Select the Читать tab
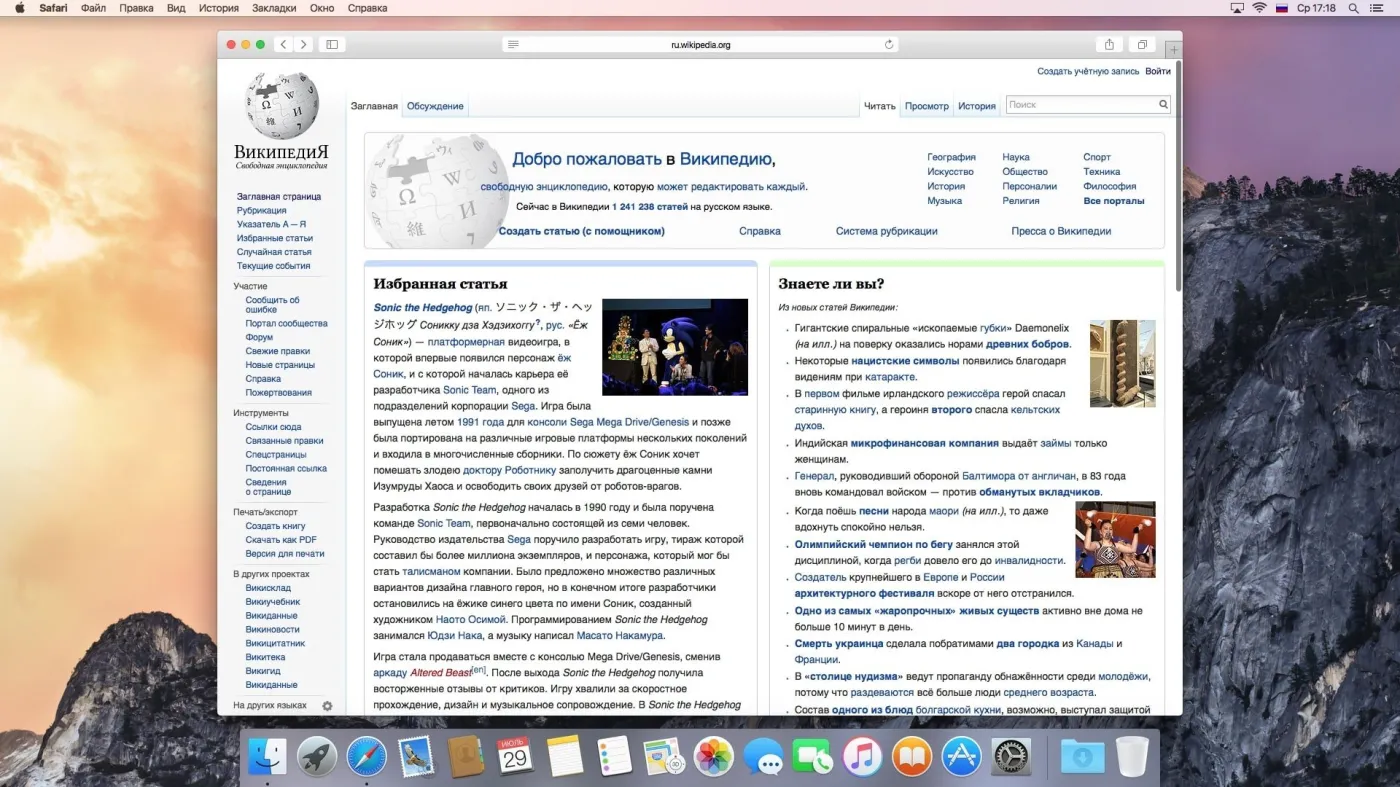 pyautogui.click(x=880, y=106)
